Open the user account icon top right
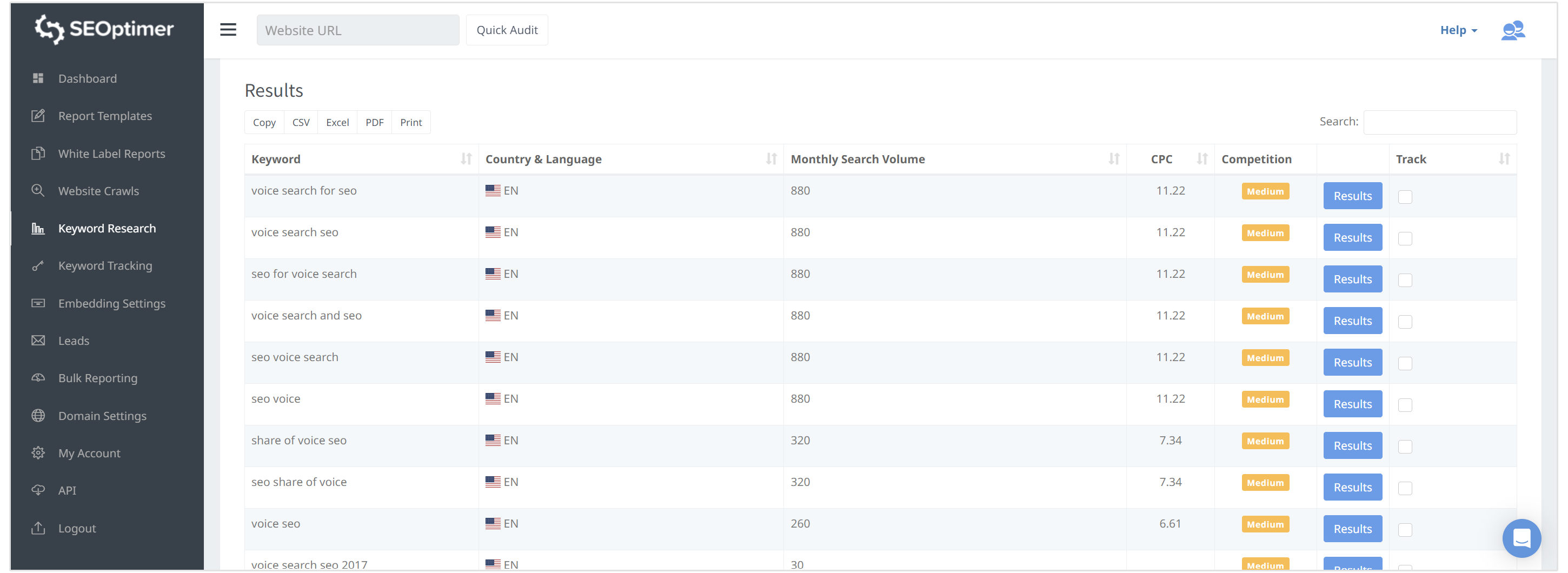 point(1513,30)
